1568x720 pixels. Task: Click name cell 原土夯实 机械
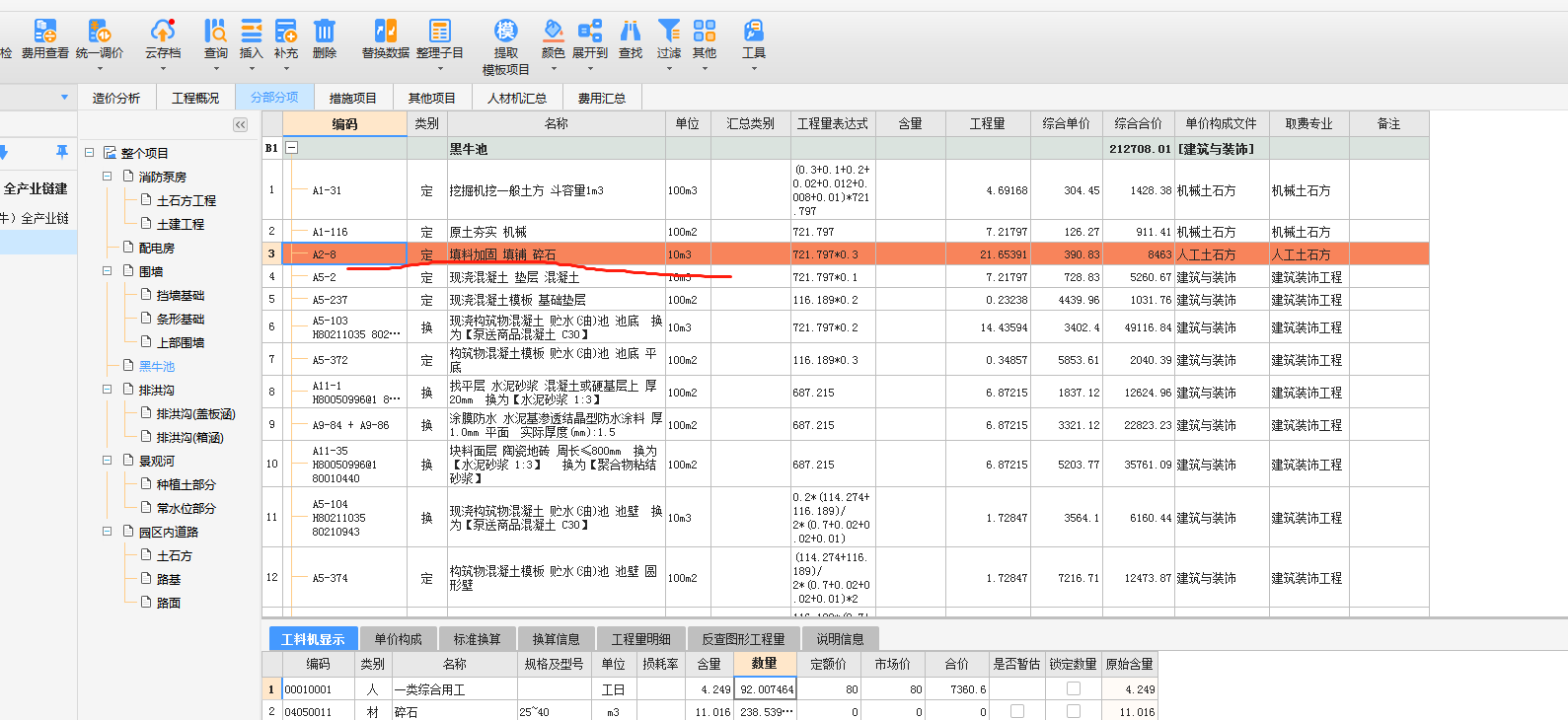click(556, 232)
